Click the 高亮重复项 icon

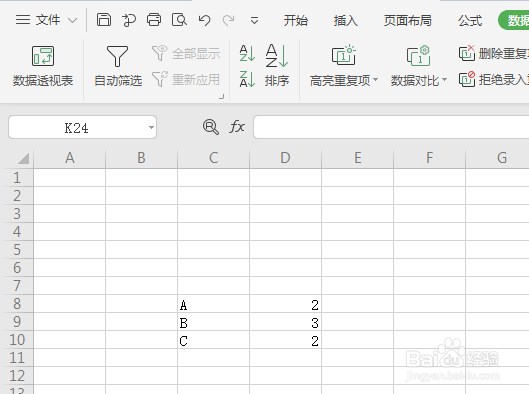[344, 55]
